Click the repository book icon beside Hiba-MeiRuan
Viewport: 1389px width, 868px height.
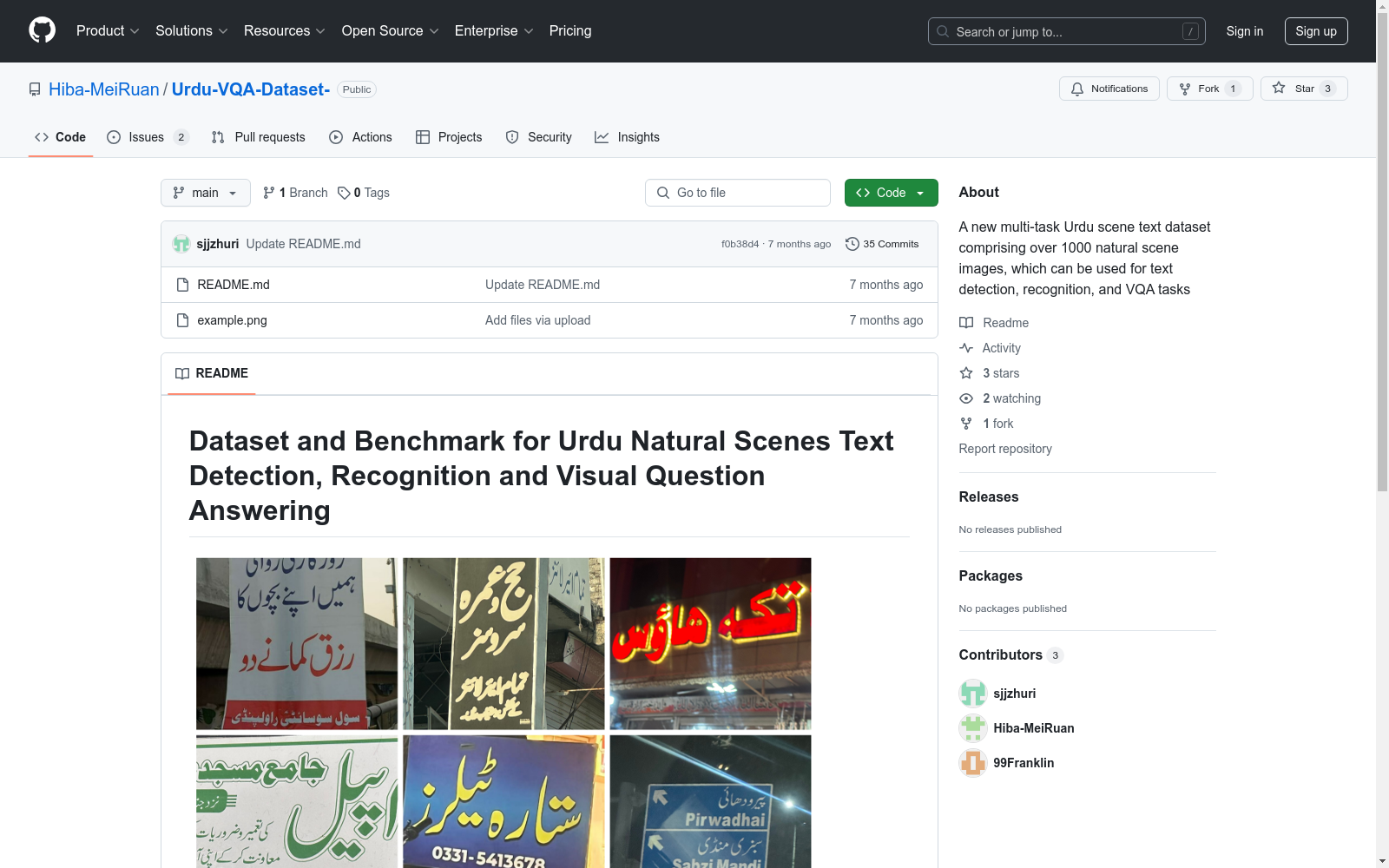tap(35, 89)
